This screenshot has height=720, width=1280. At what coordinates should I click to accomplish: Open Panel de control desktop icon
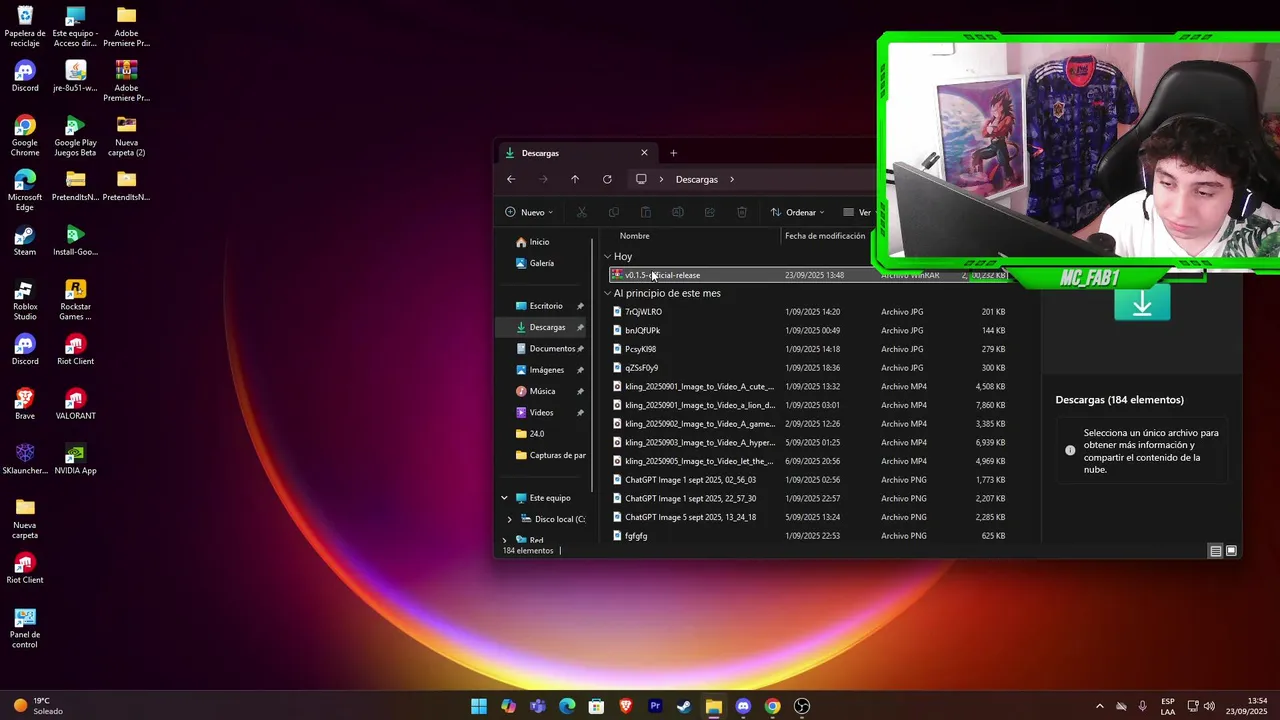tap(25, 628)
